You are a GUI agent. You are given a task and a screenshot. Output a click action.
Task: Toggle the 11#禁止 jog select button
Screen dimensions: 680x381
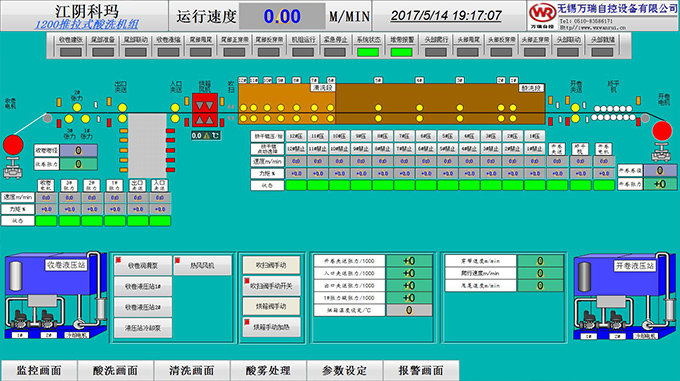[x=317, y=149]
